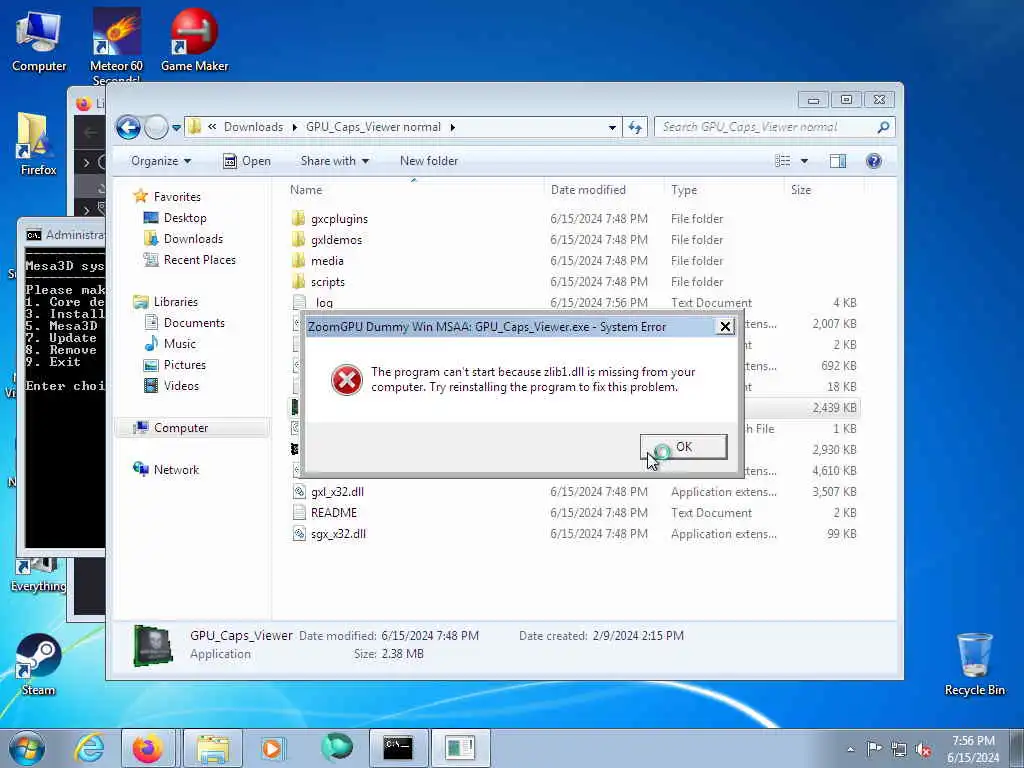Open the Documents library
The image size is (1024, 768).
tap(193, 323)
